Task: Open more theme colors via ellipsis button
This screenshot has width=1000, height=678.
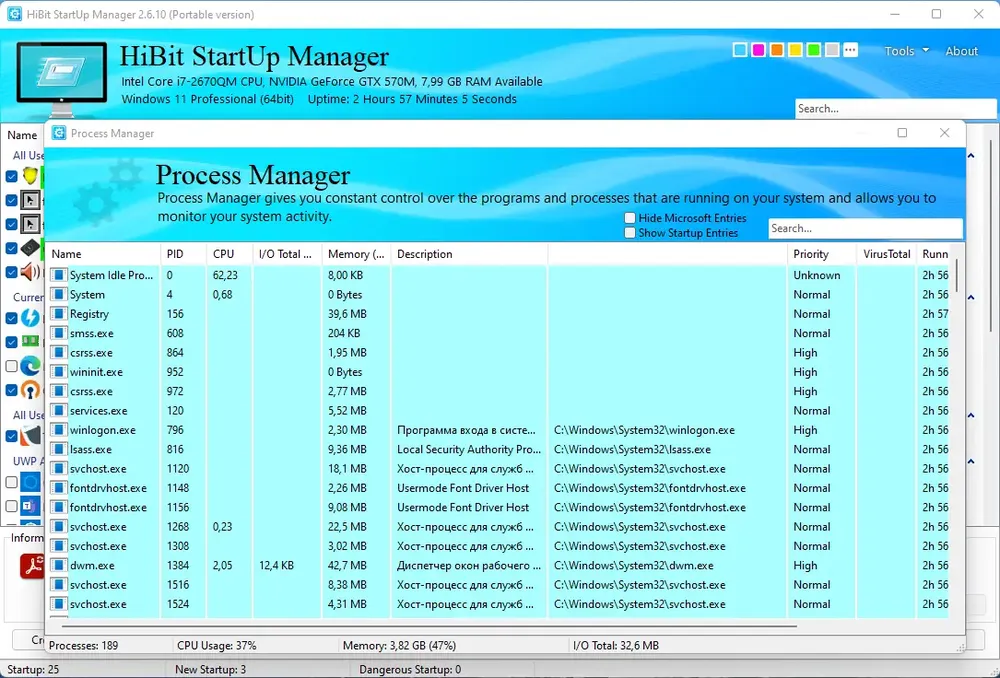Action: (x=850, y=50)
